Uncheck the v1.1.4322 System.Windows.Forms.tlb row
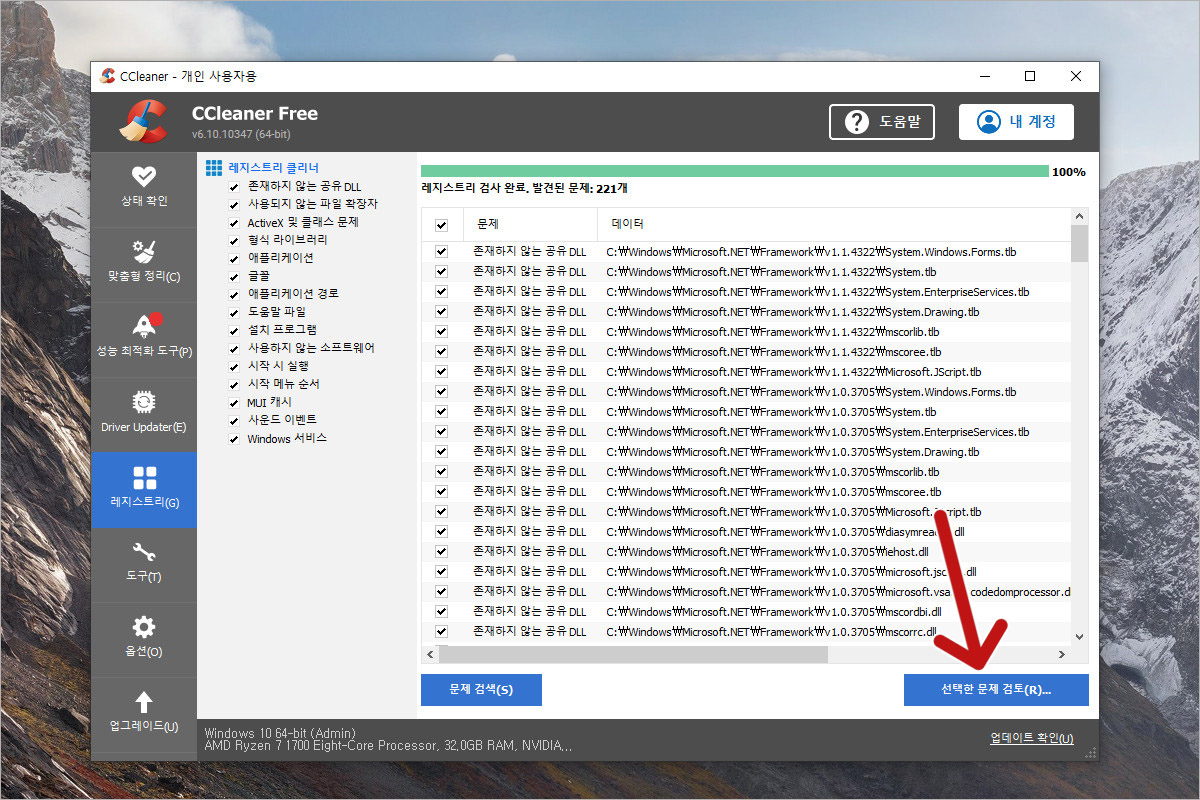Viewport: 1200px width, 800px height. coord(441,252)
